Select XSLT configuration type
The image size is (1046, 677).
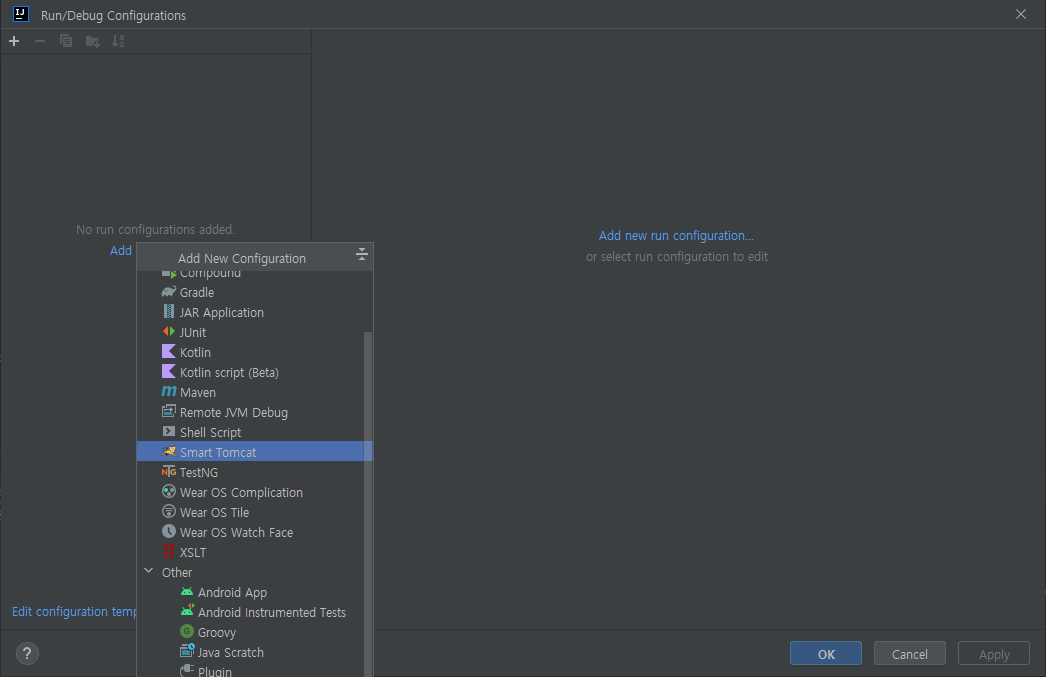[253, 552]
